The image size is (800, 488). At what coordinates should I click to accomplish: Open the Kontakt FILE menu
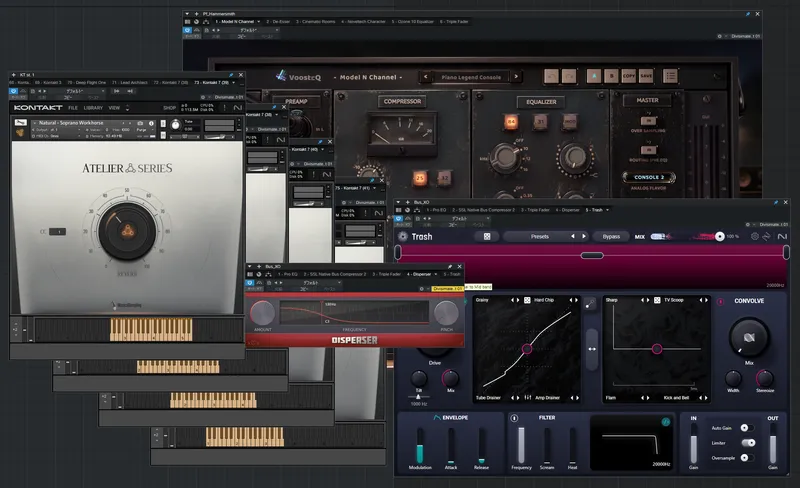click(73, 108)
